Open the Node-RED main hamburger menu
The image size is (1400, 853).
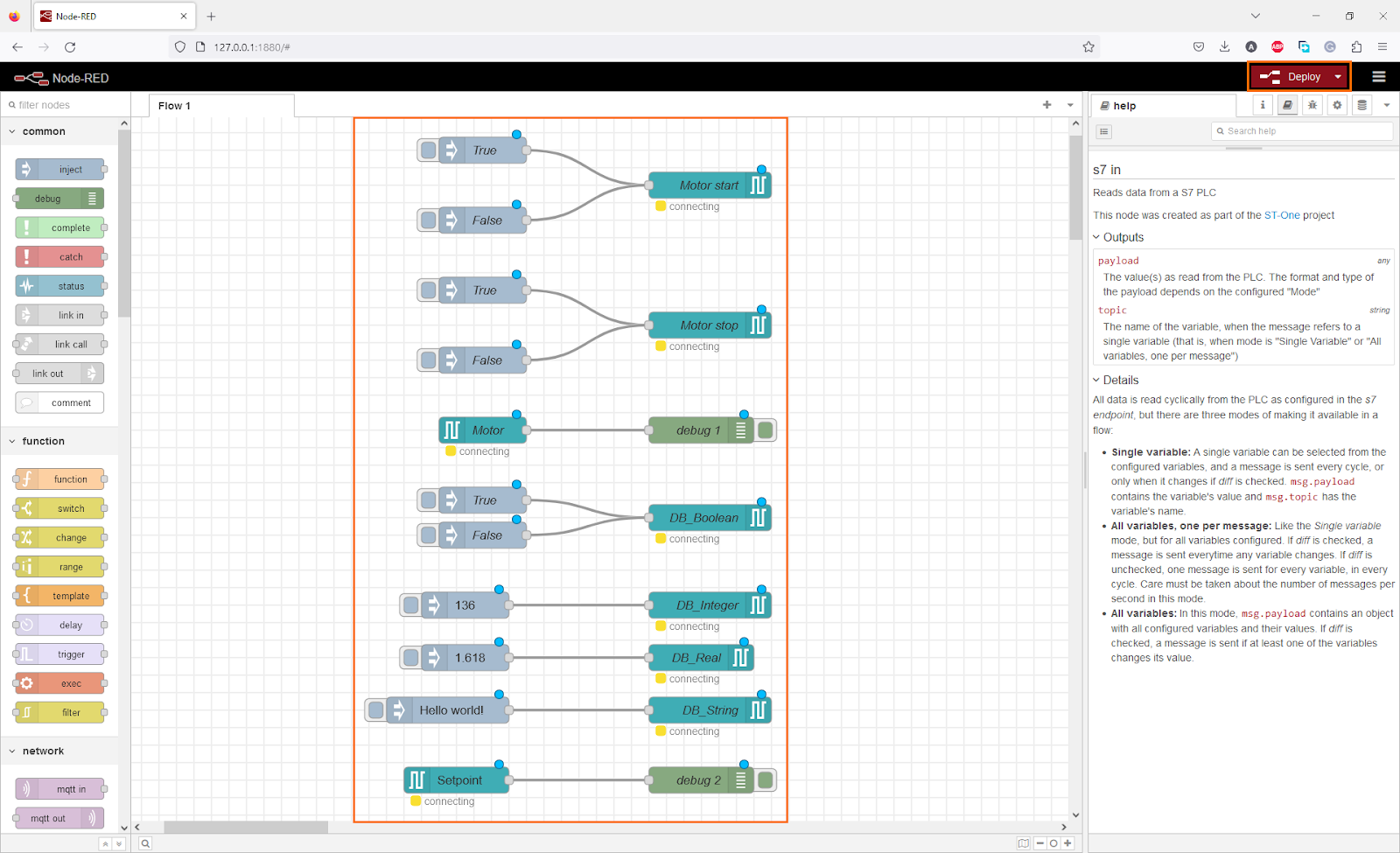(1379, 77)
